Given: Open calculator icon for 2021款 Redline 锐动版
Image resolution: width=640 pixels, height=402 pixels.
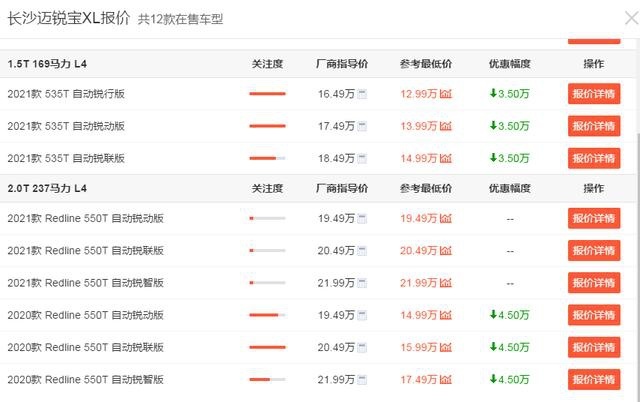Looking at the screenshot, I should (362, 219).
